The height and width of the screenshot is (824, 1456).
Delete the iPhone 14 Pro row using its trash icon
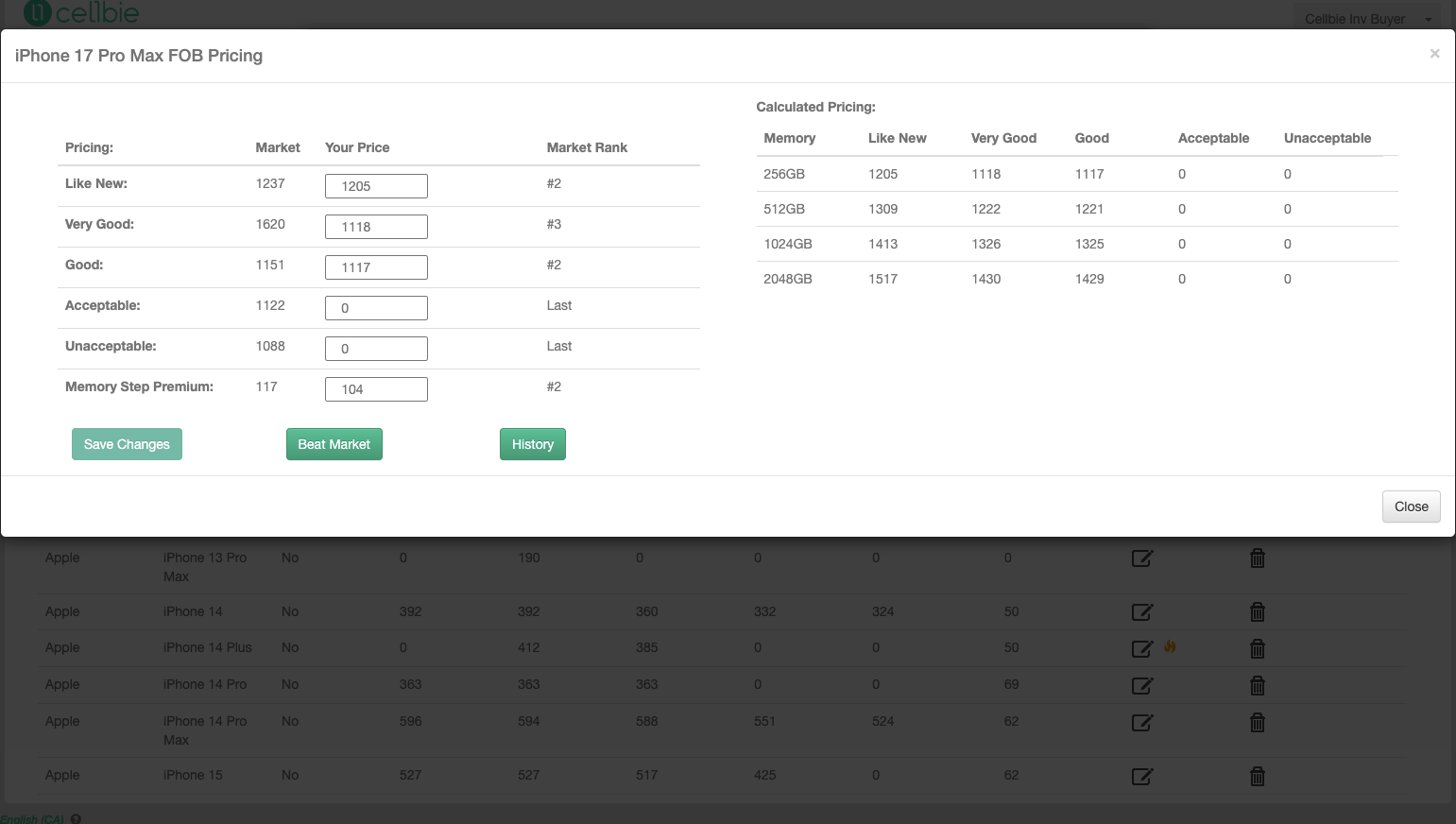tap(1258, 685)
